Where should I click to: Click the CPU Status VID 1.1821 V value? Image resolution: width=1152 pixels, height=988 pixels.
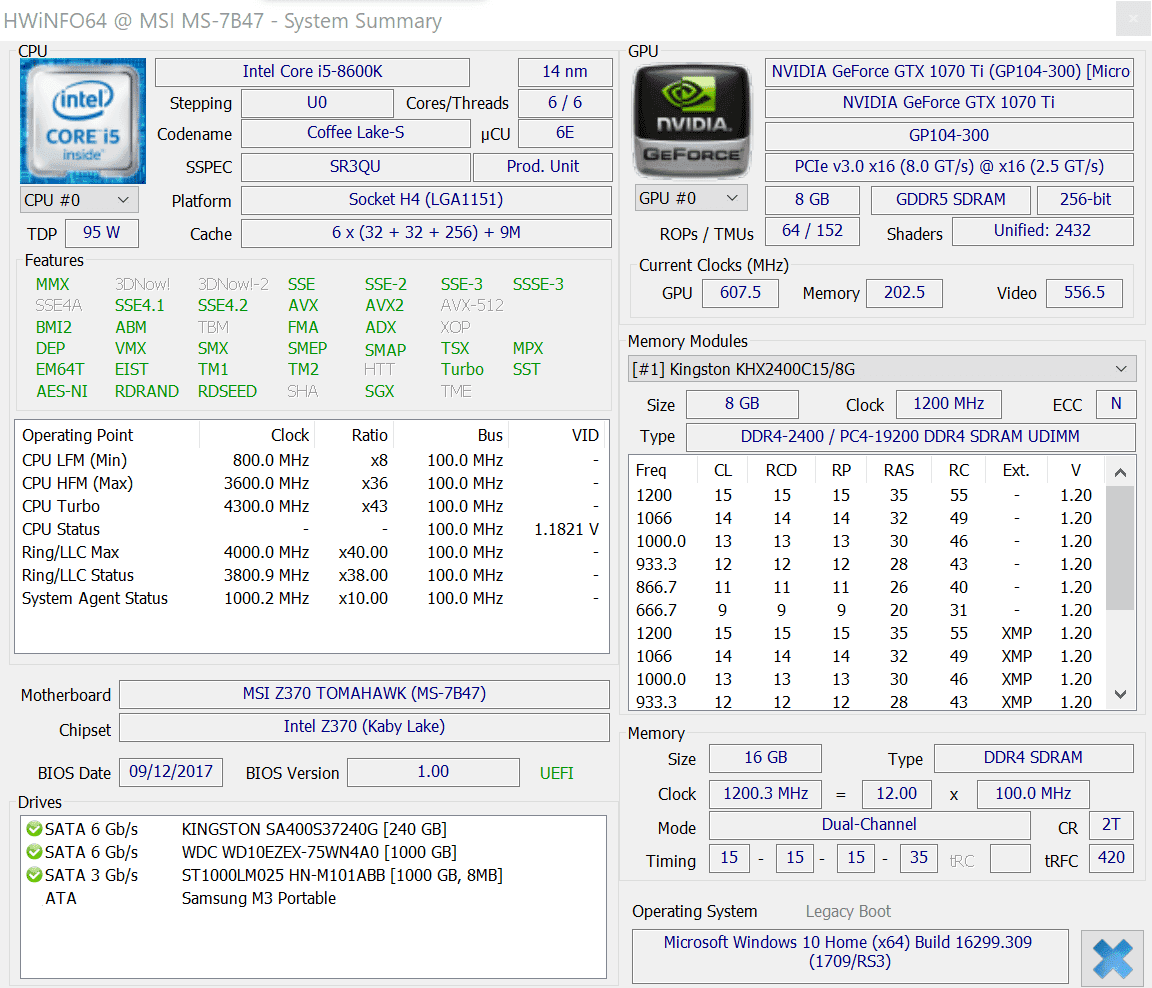click(x=566, y=530)
